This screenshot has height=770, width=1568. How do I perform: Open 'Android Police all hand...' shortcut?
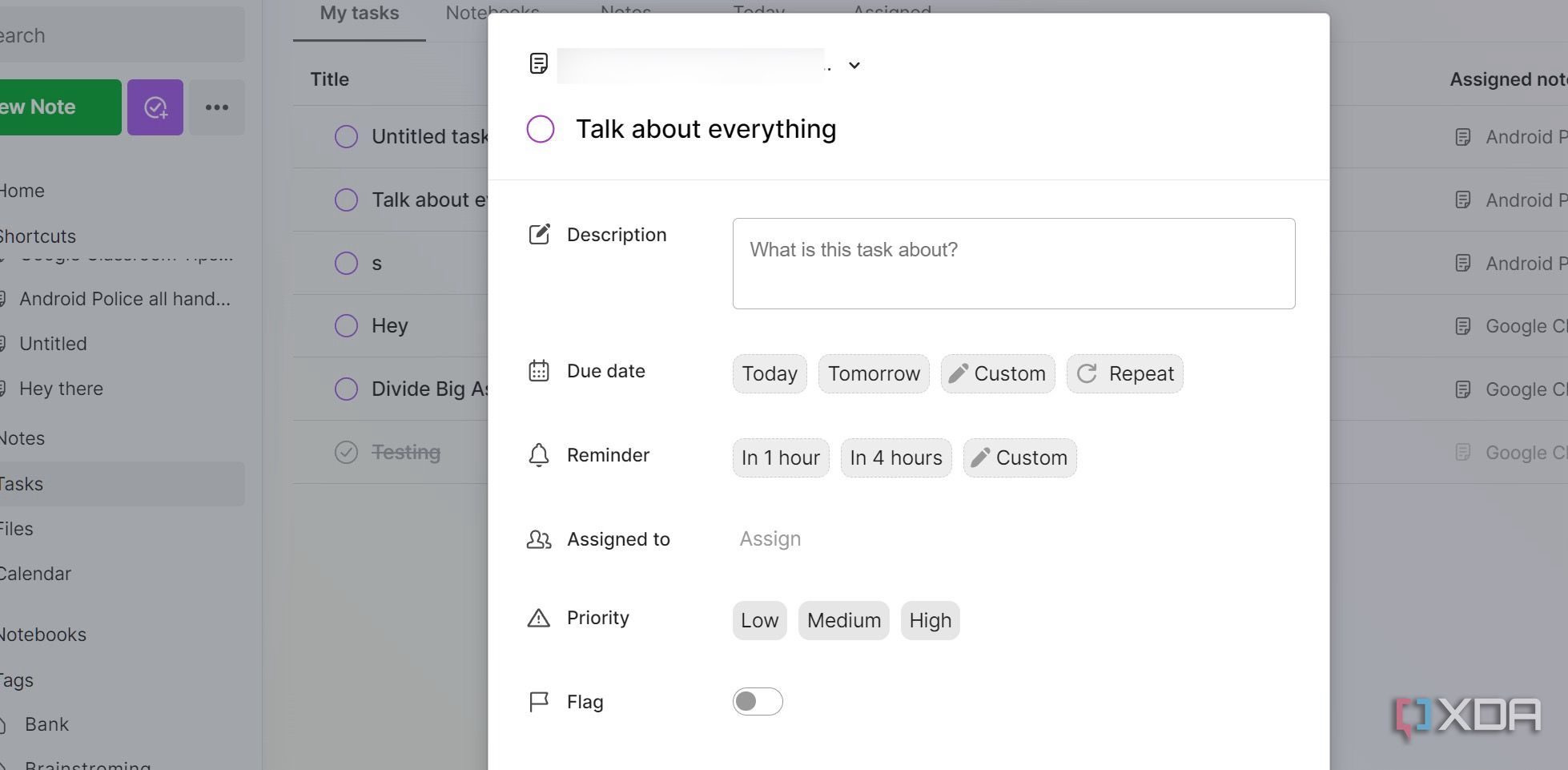click(x=124, y=299)
